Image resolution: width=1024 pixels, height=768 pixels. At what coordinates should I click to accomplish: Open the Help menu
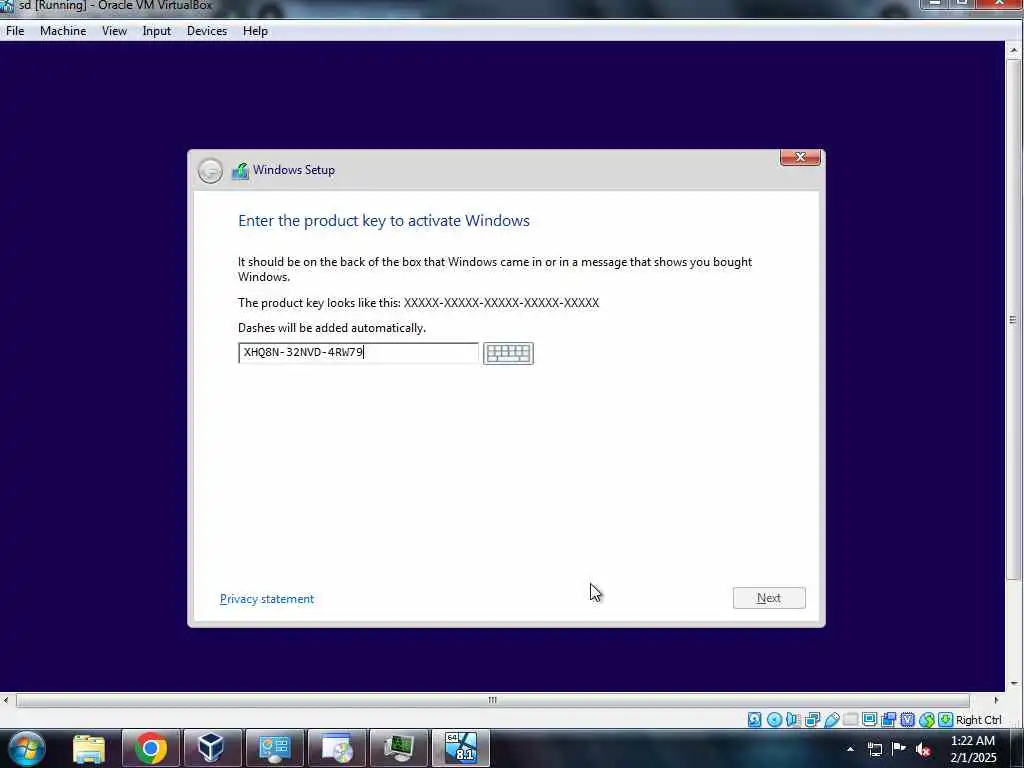(255, 31)
